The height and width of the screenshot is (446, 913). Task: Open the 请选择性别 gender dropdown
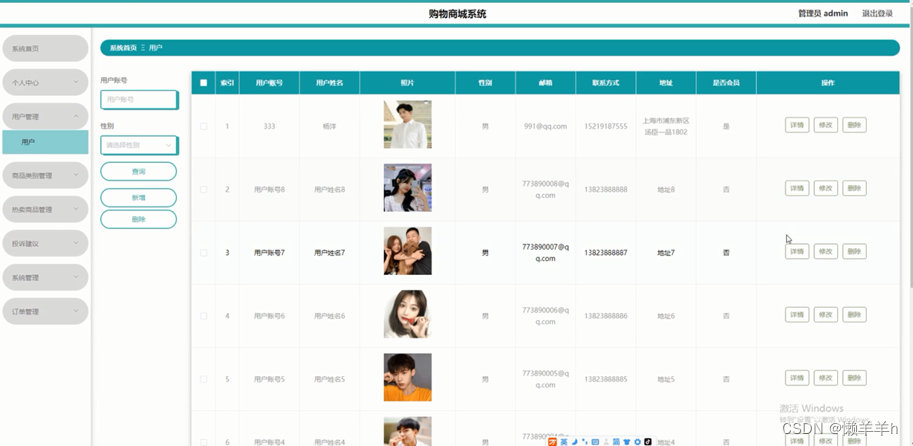(x=139, y=146)
